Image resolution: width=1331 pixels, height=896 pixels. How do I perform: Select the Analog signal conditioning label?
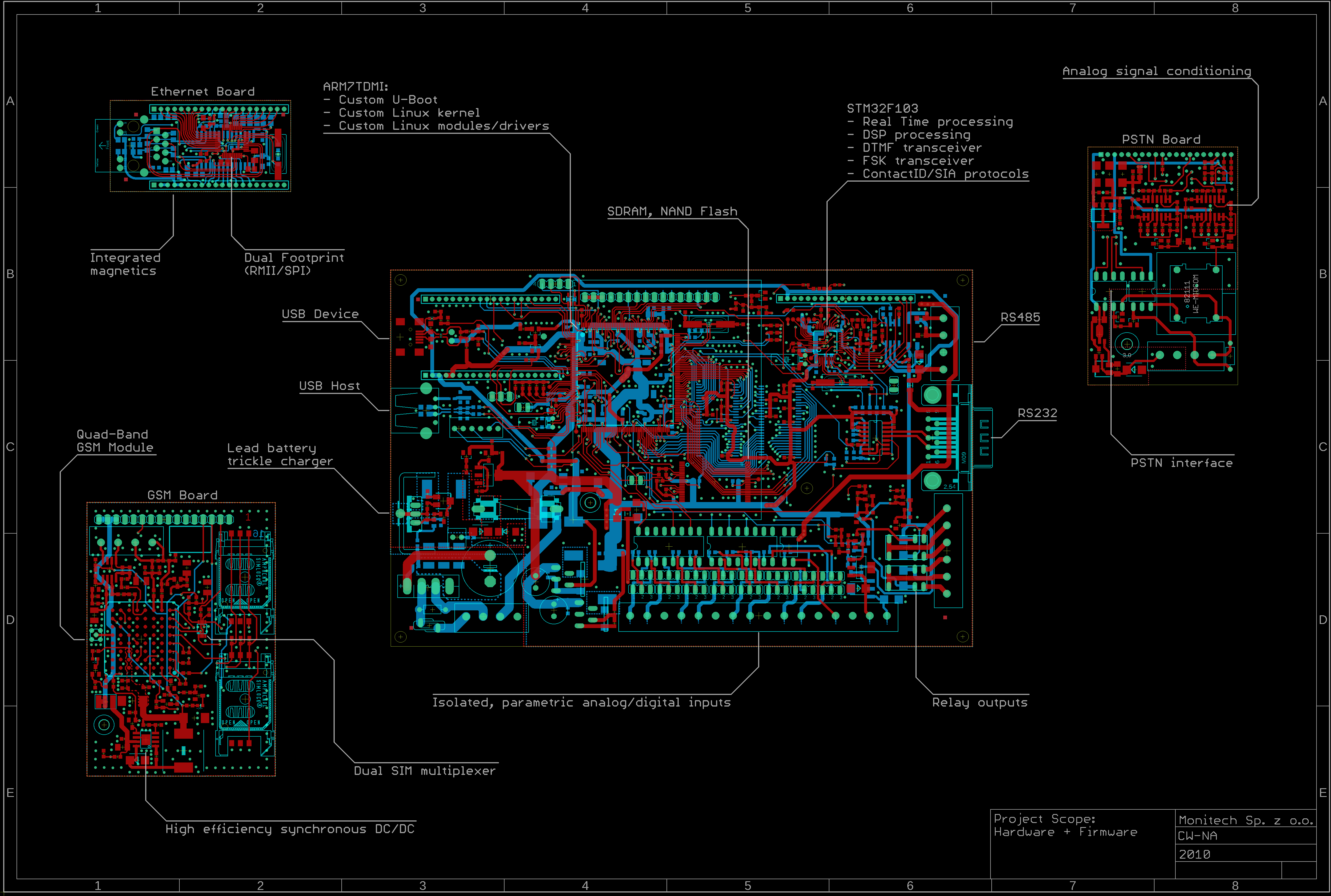[x=1156, y=71]
